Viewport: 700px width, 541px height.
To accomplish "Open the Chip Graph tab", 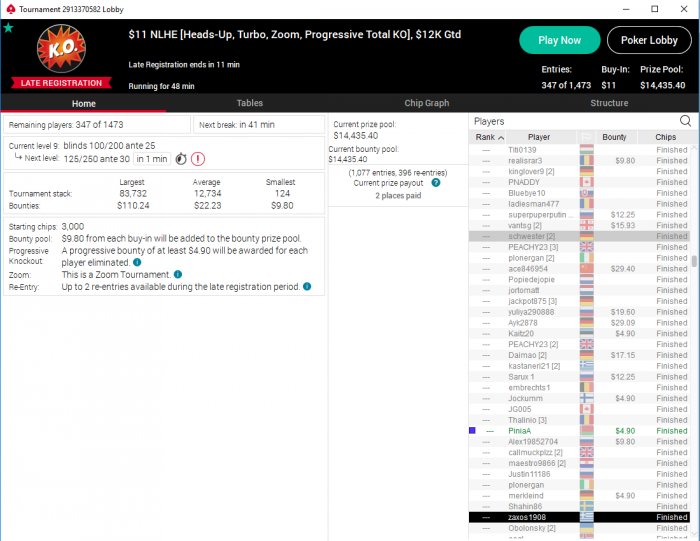I will [427, 103].
